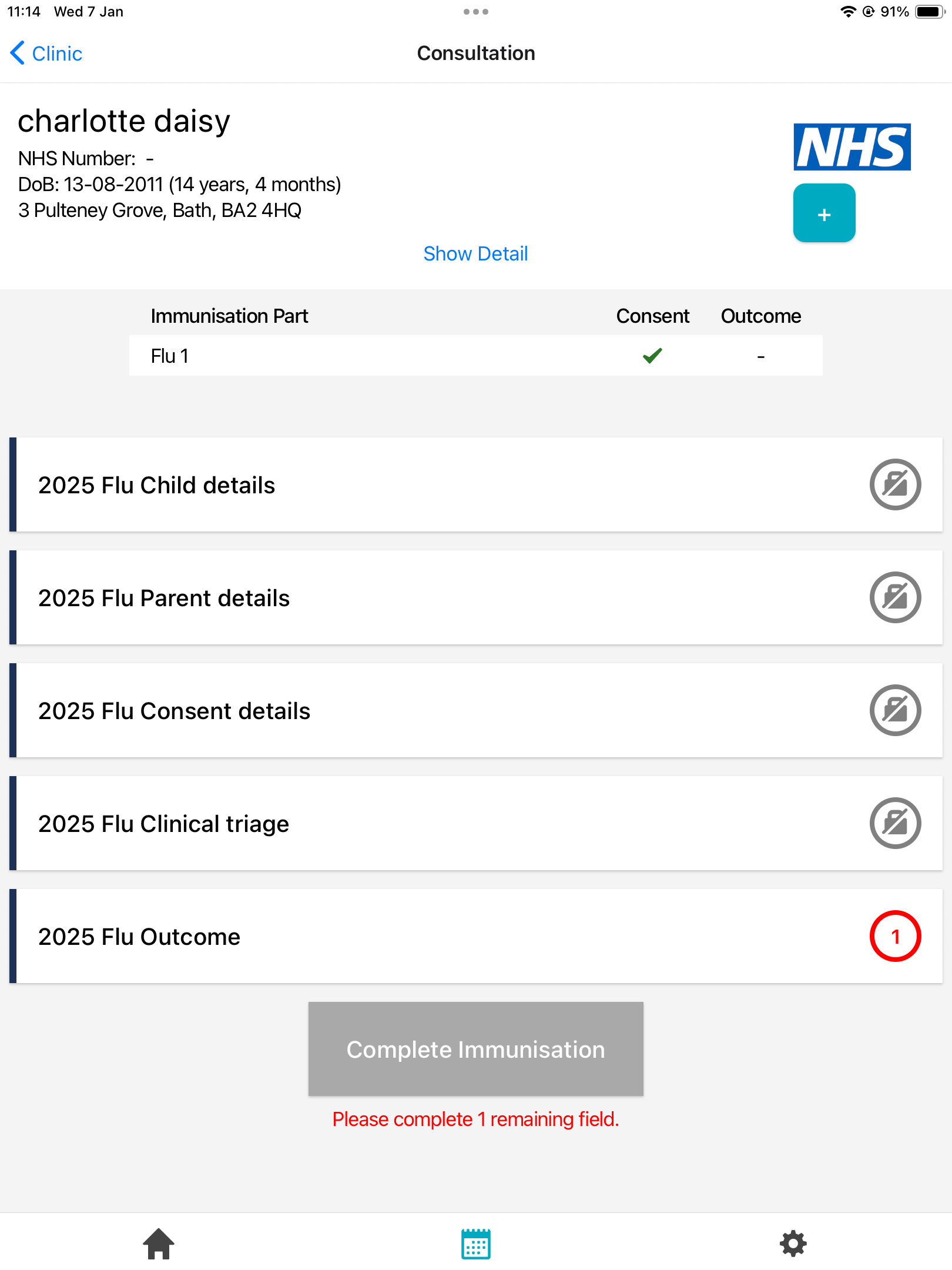Tap the red remaining-fields badge on Flu Outcome

point(894,937)
